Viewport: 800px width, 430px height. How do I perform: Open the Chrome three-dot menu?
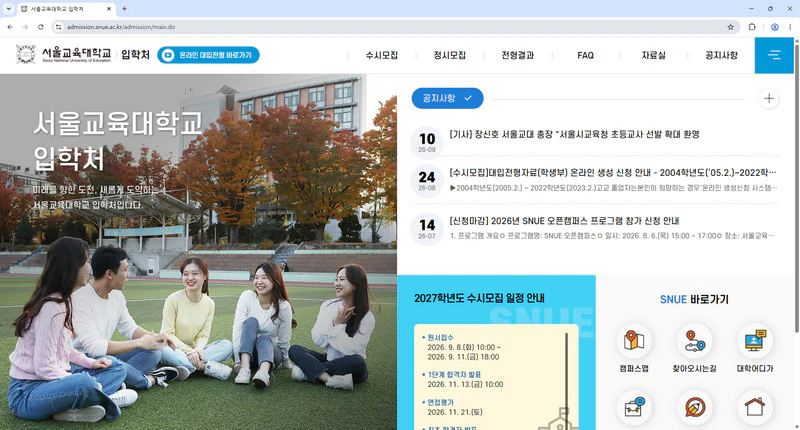[x=790, y=27]
